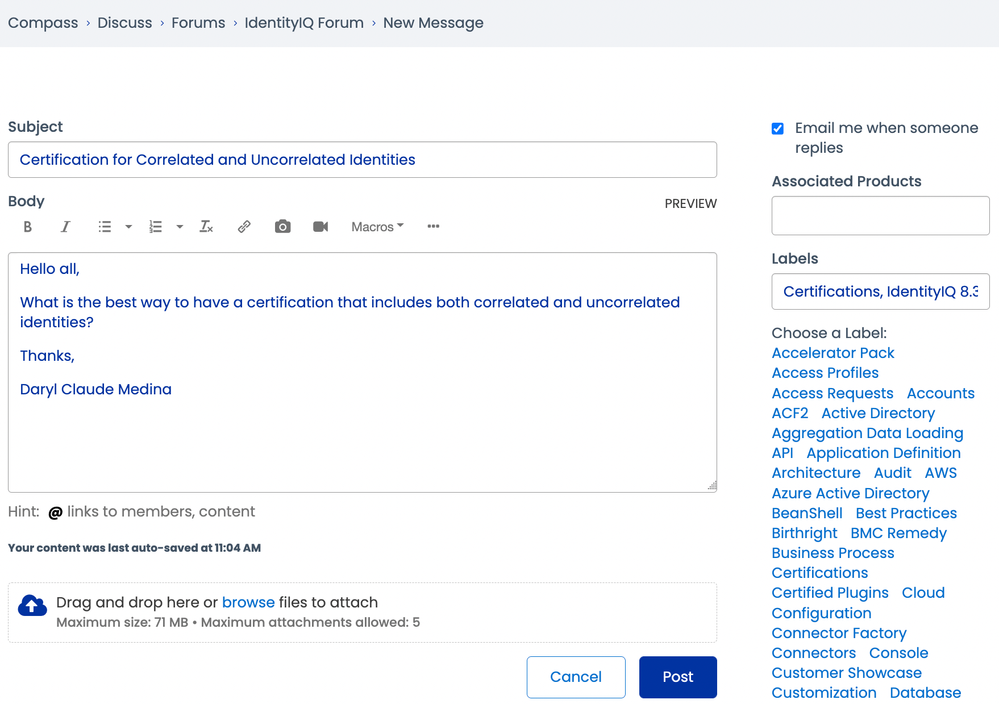Insert a bulleted list

[104, 227]
